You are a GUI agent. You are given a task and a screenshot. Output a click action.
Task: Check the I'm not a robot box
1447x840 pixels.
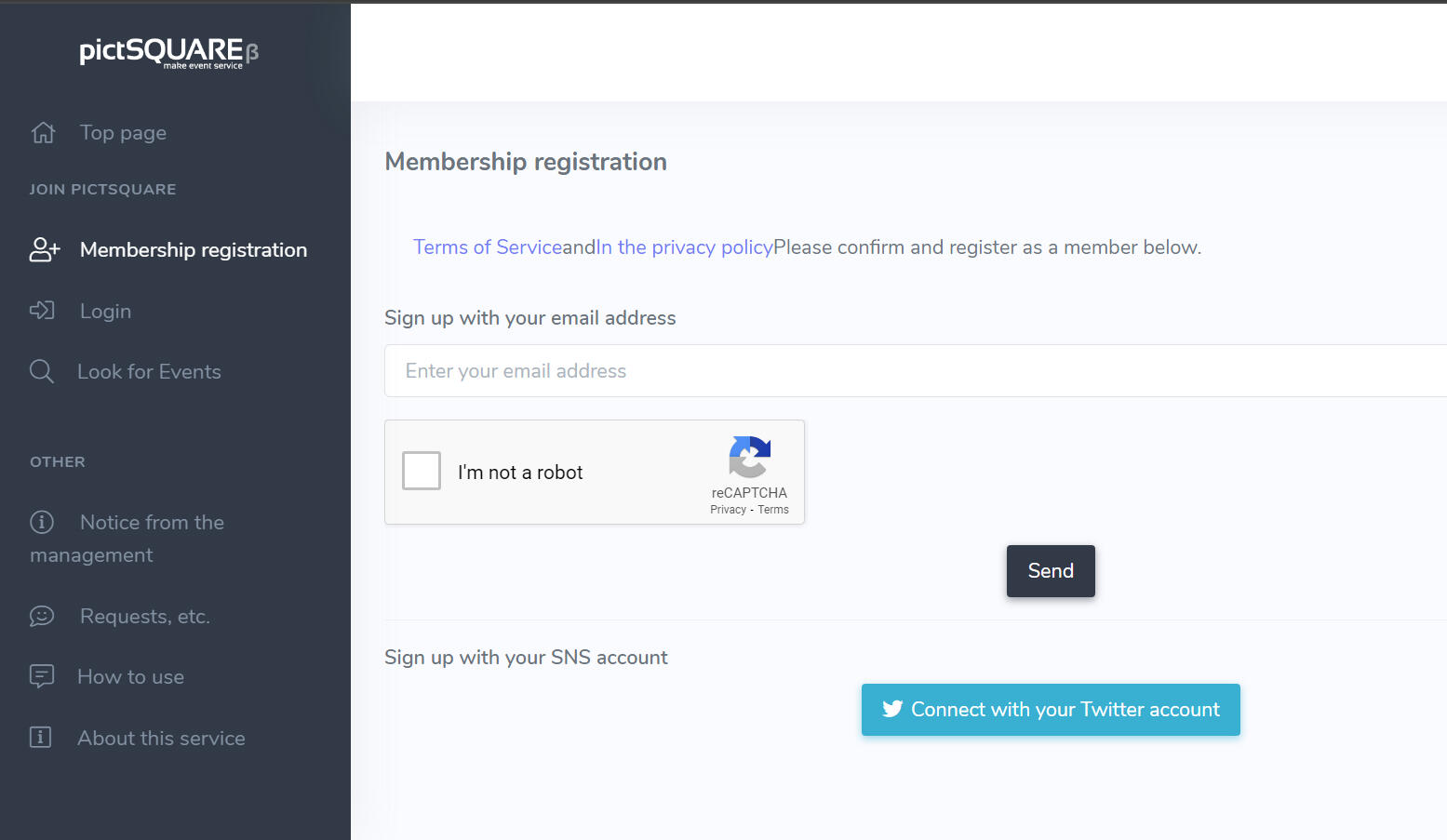pos(422,471)
